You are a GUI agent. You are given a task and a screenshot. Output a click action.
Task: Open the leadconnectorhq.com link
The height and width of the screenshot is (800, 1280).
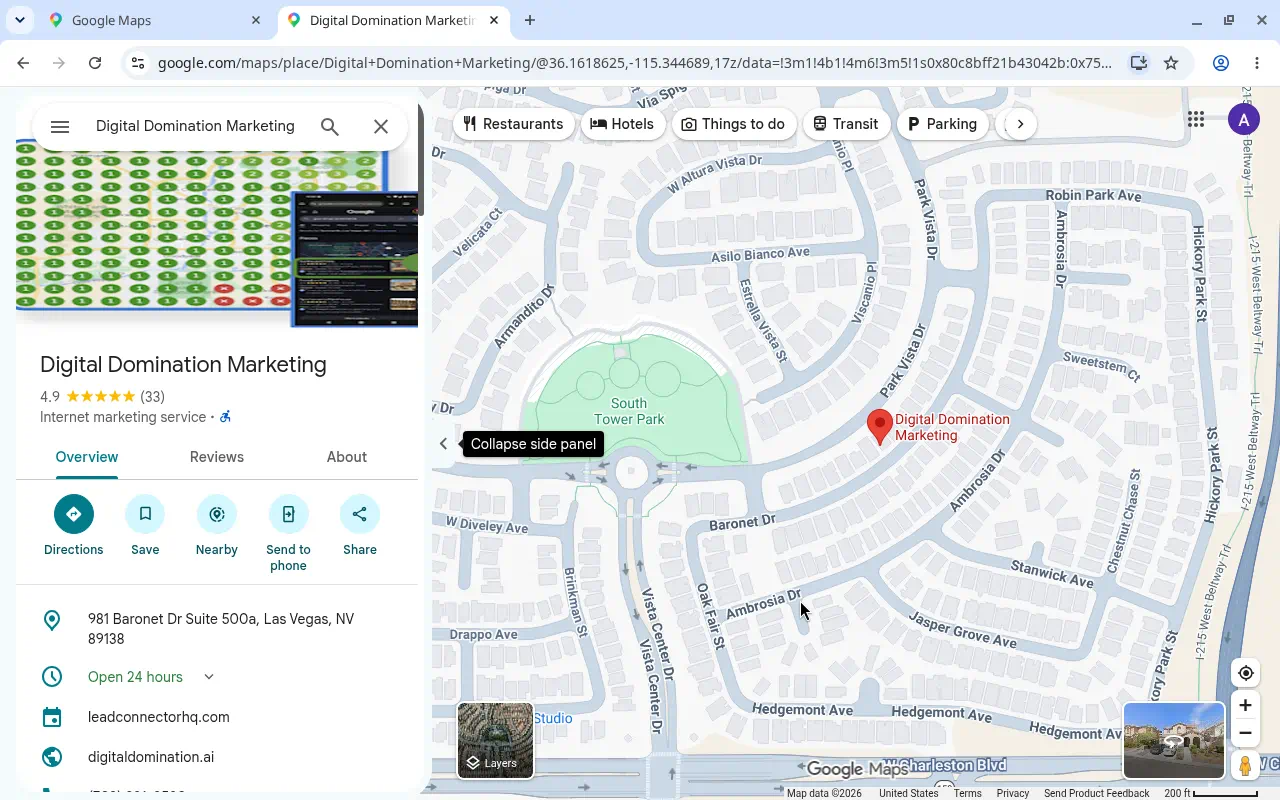coord(159,717)
